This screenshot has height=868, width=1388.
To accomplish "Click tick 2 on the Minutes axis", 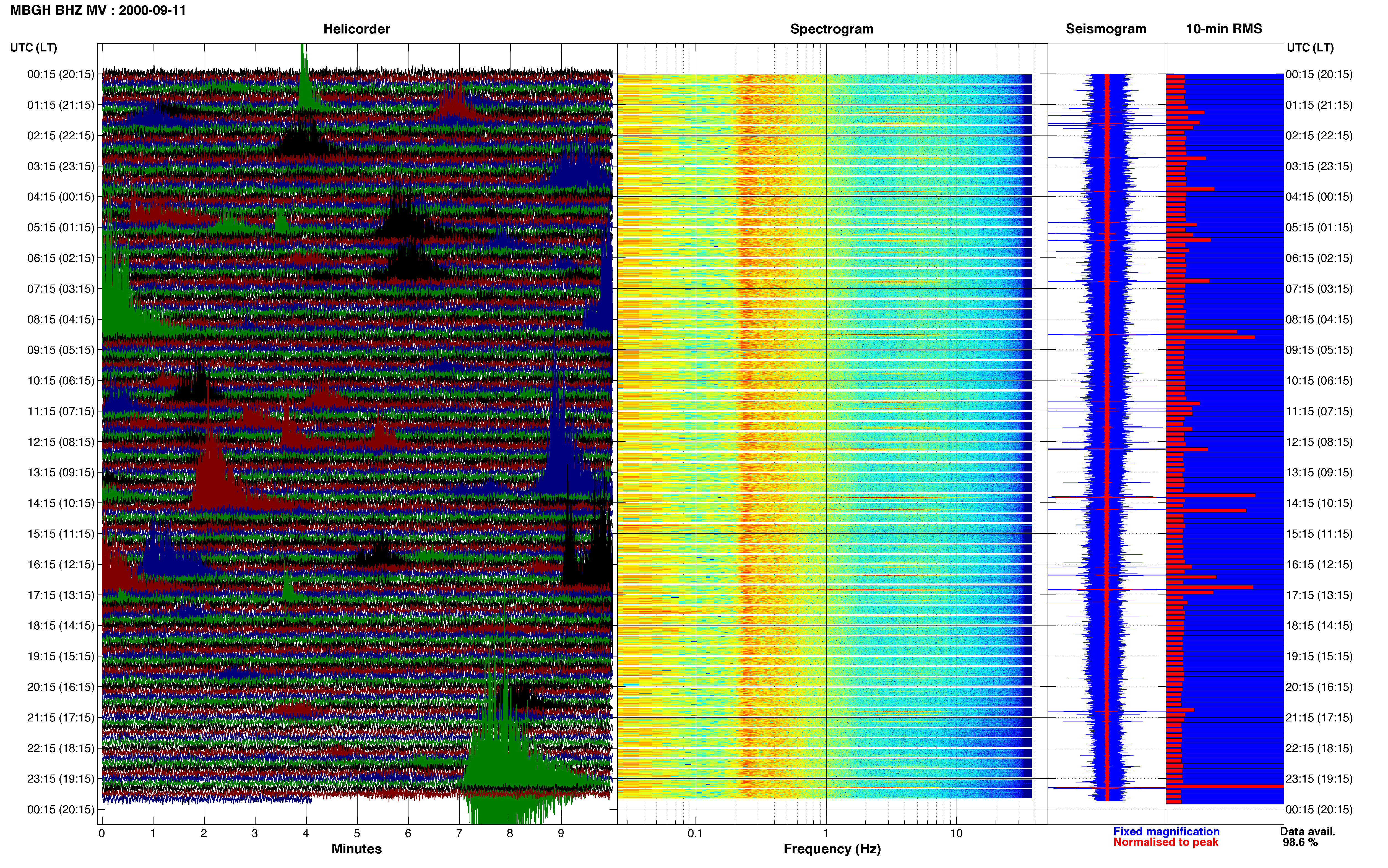I will click(204, 833).
